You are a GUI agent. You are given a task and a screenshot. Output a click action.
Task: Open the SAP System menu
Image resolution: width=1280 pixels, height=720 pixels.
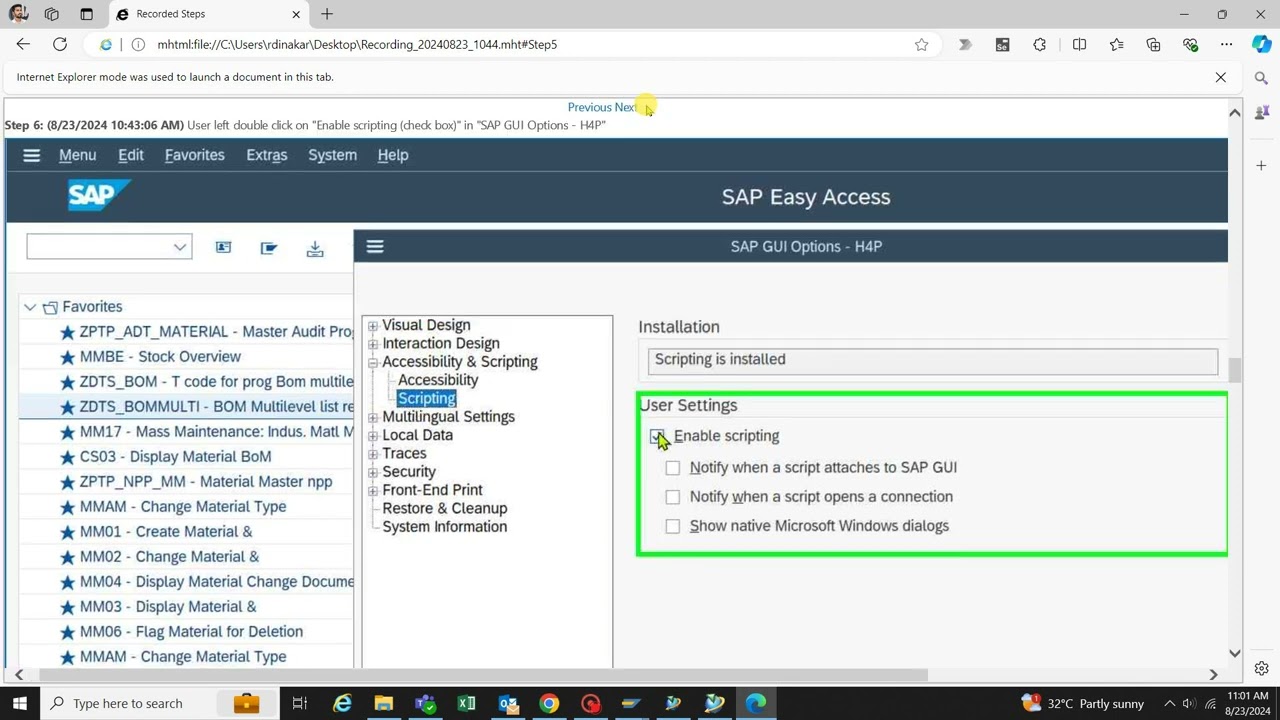(332, 155)
